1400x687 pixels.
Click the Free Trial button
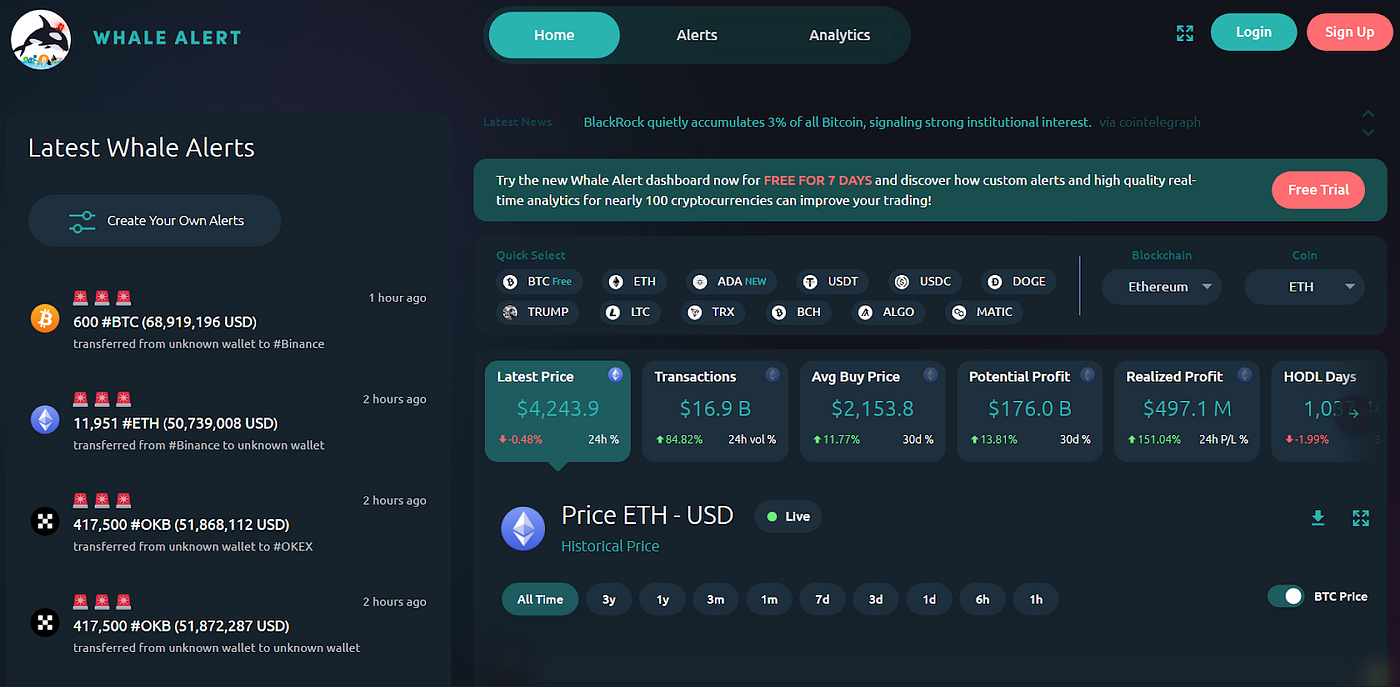tap(1318, 189)
